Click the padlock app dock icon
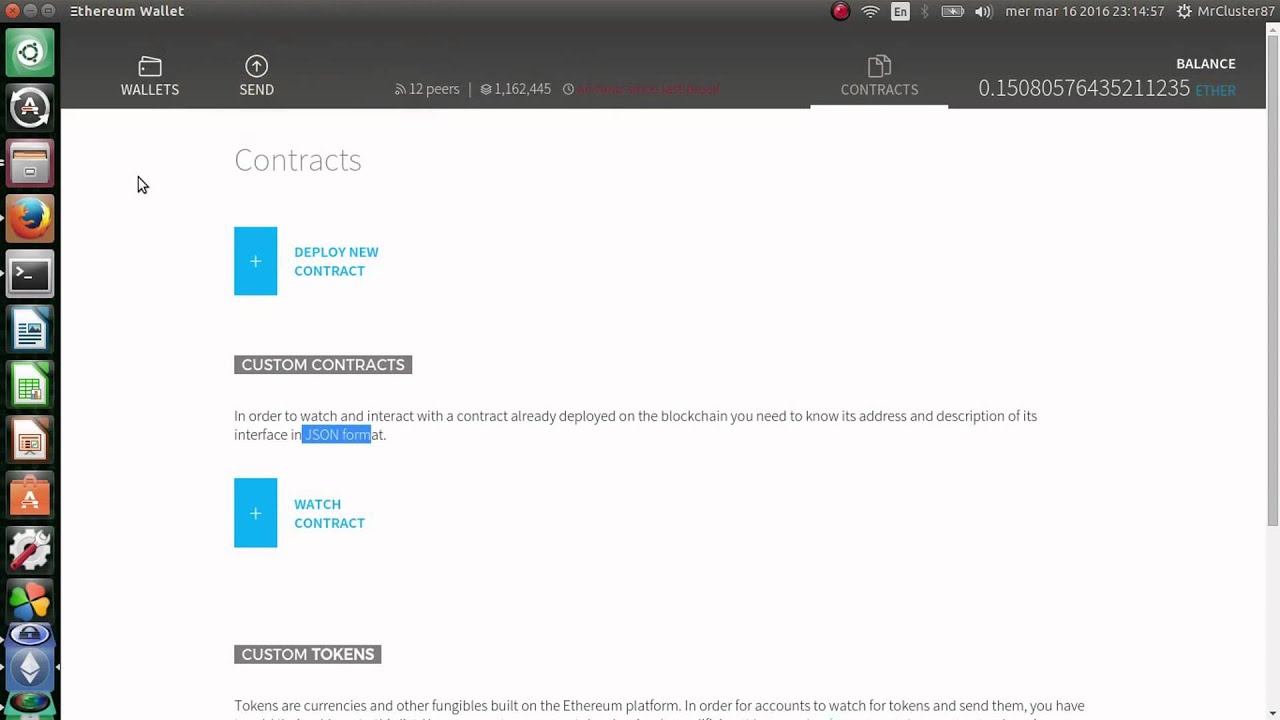1280x720 pixels. [30, 635]
